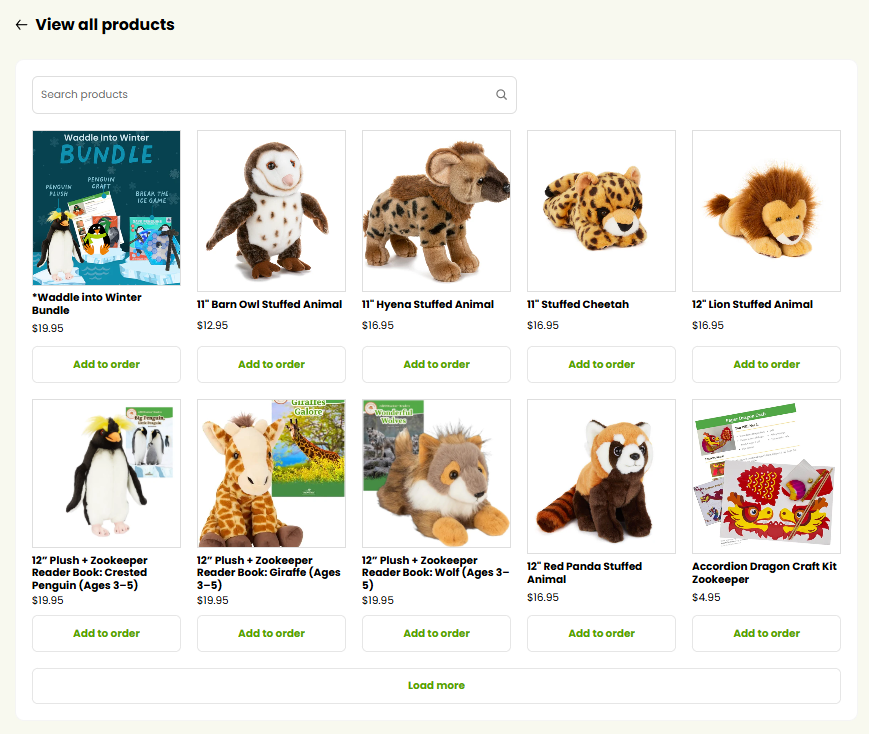Image resolution: width=869 pixels, height=734 pixels.
Task: Add Waddle into Winter Bundle to order
Action: 106,364
